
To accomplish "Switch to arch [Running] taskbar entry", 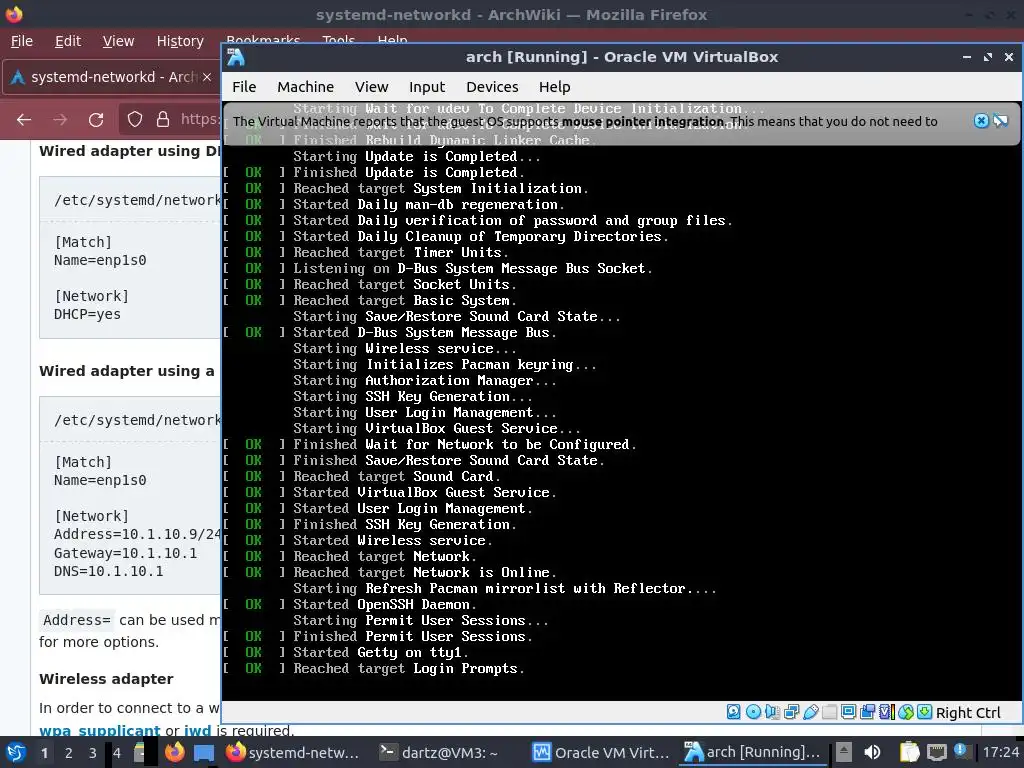I will coord(752,752).
